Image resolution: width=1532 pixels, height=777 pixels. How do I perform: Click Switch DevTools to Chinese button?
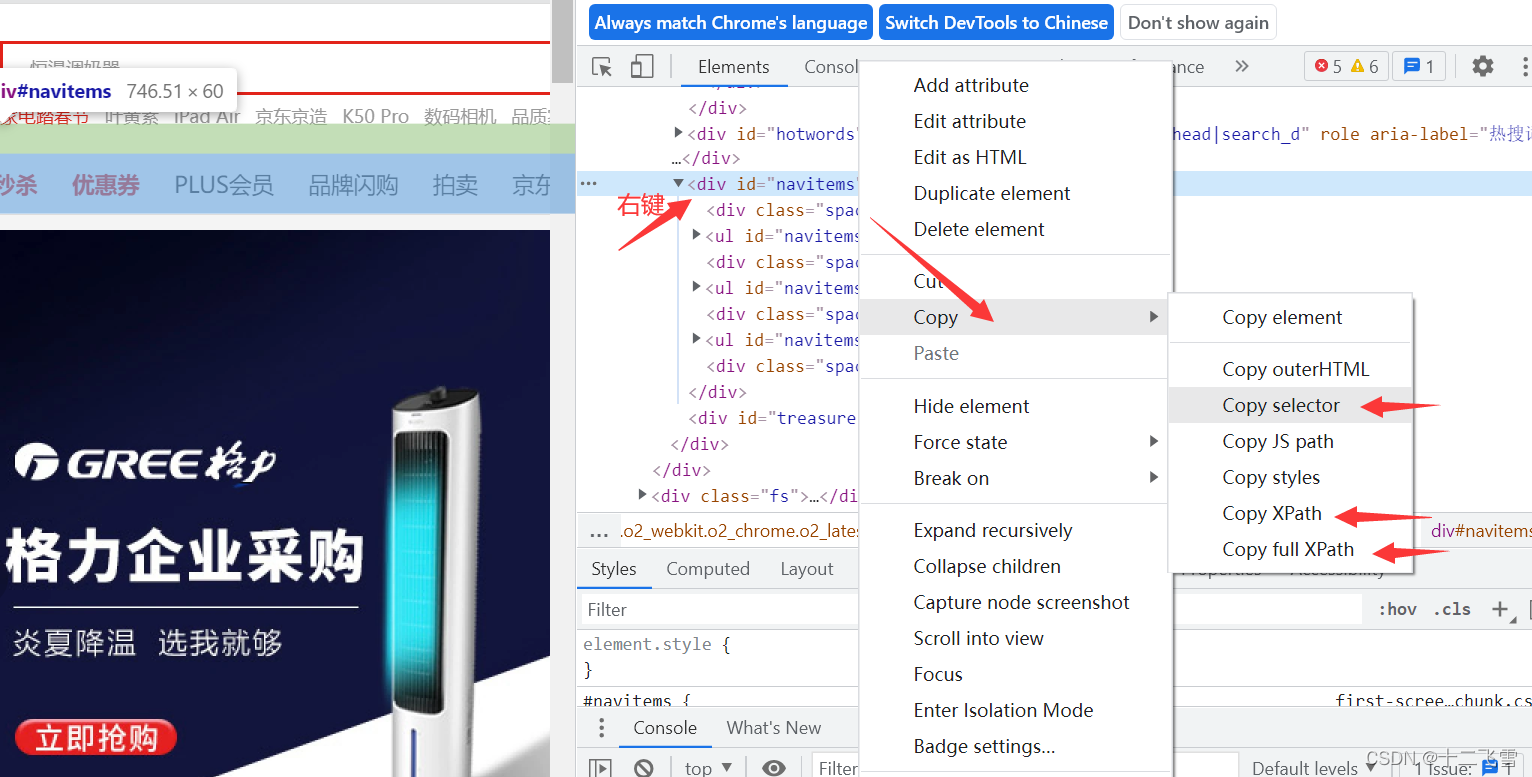[x=997, y=23]
